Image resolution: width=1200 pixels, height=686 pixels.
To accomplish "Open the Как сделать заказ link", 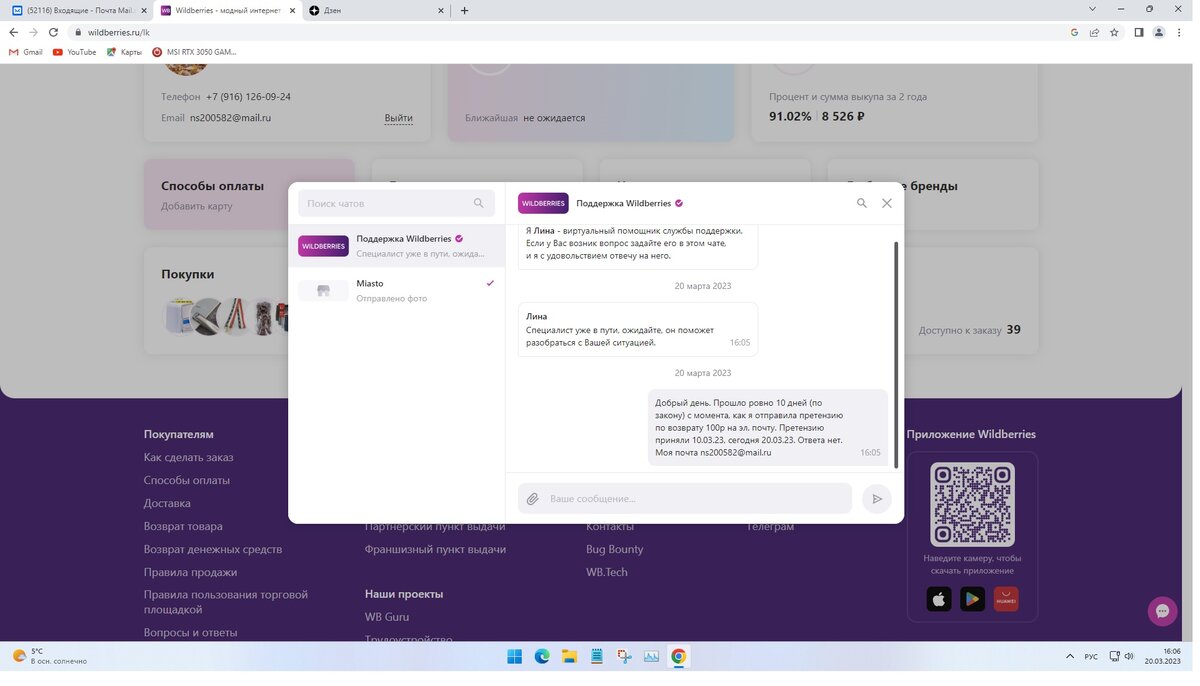I will 188,457.
